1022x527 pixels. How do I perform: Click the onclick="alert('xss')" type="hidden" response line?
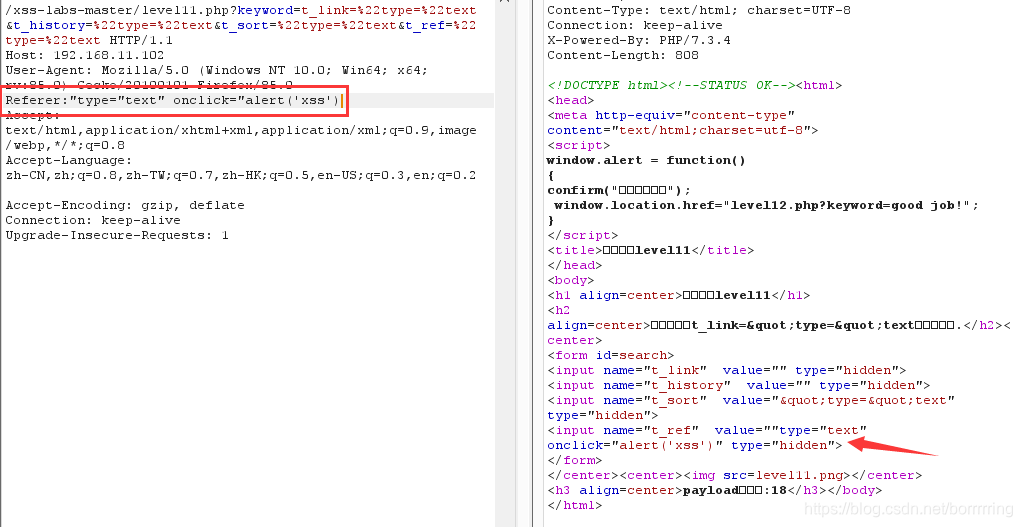pyautogui.click(x=695, y=445)
